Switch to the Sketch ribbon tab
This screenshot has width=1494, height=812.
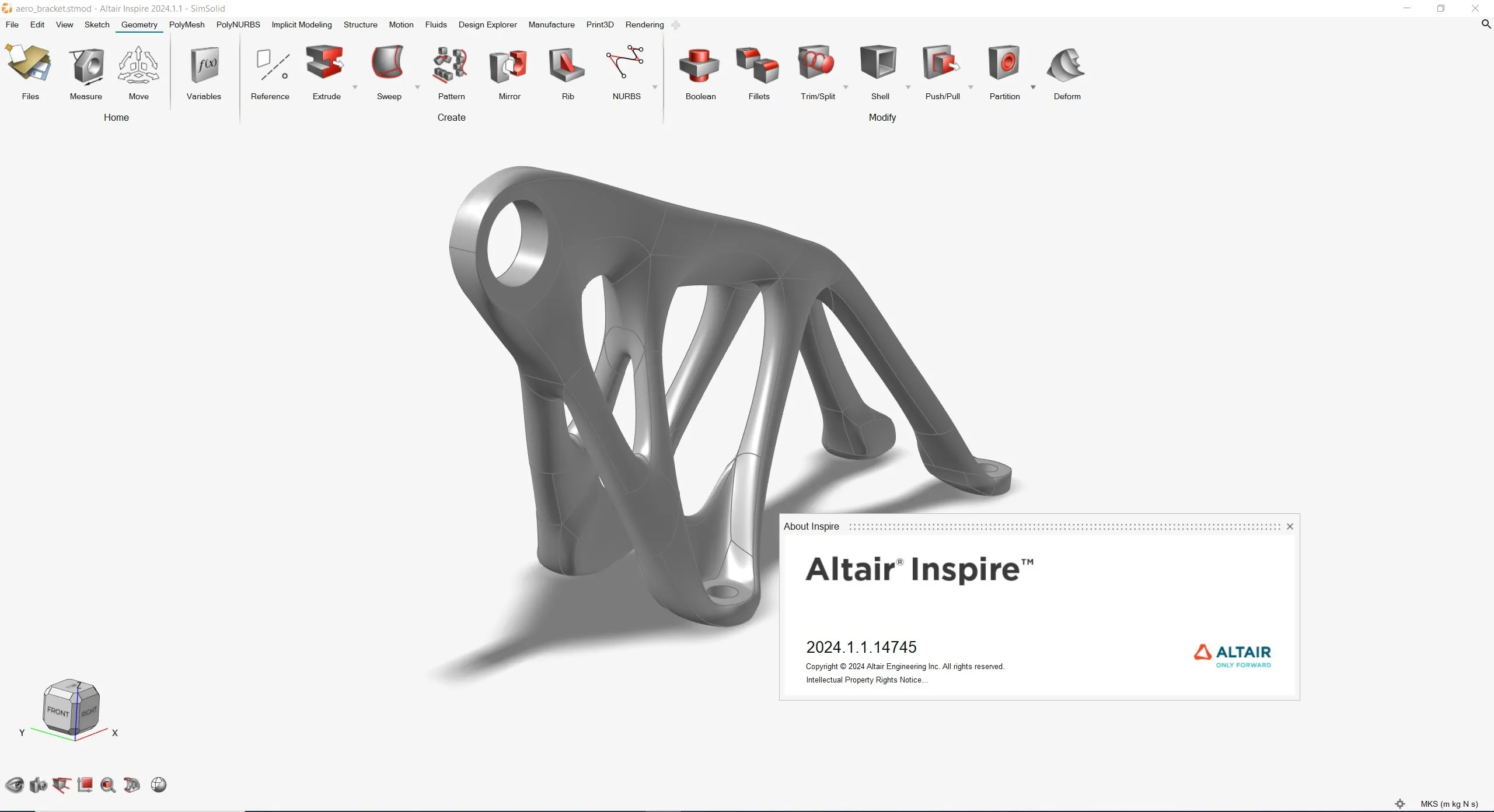pyautogui.click(x=97, y=24)
